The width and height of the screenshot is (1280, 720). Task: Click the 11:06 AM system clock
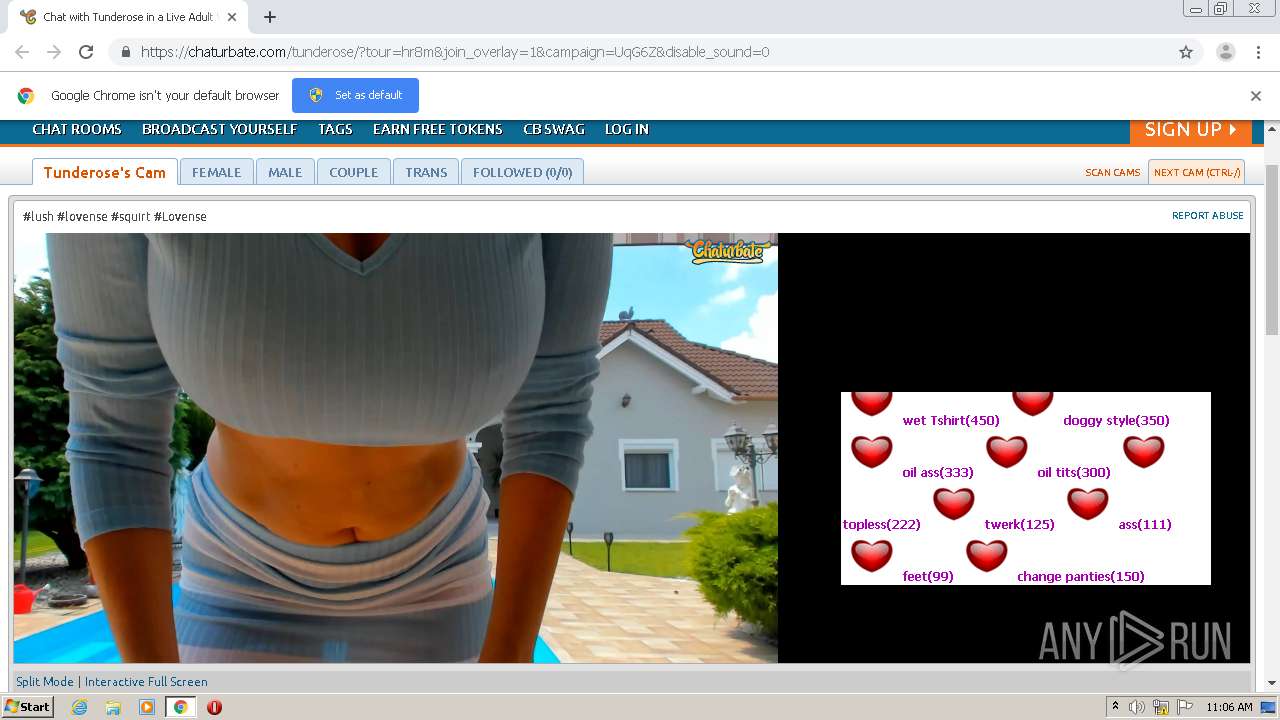coord(1229,707)
